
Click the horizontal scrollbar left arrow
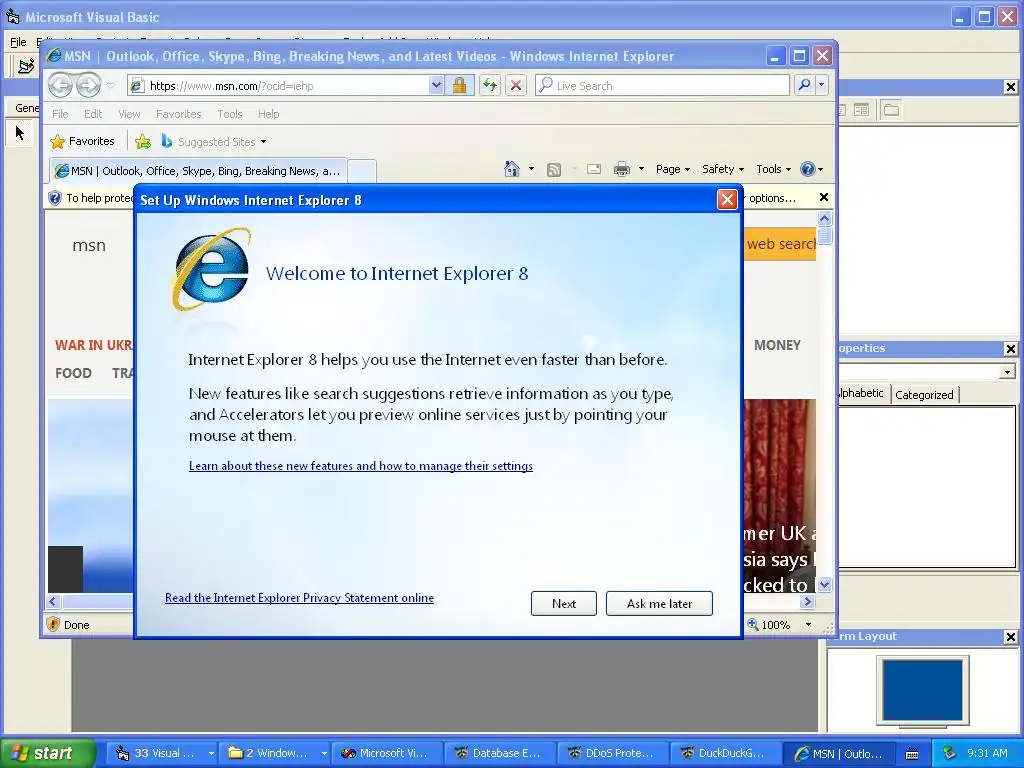click(x=54, y=601)
